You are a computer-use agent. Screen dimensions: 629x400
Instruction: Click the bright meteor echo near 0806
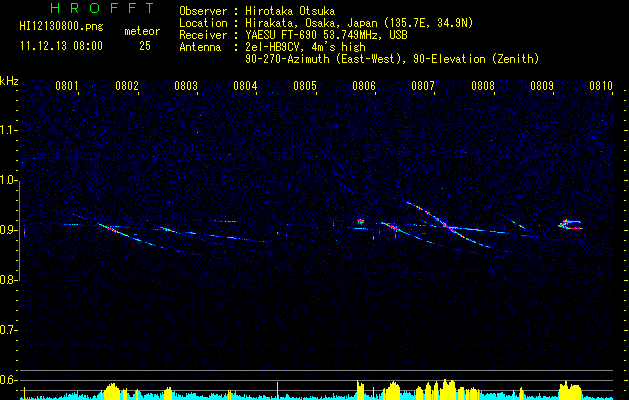360,221
